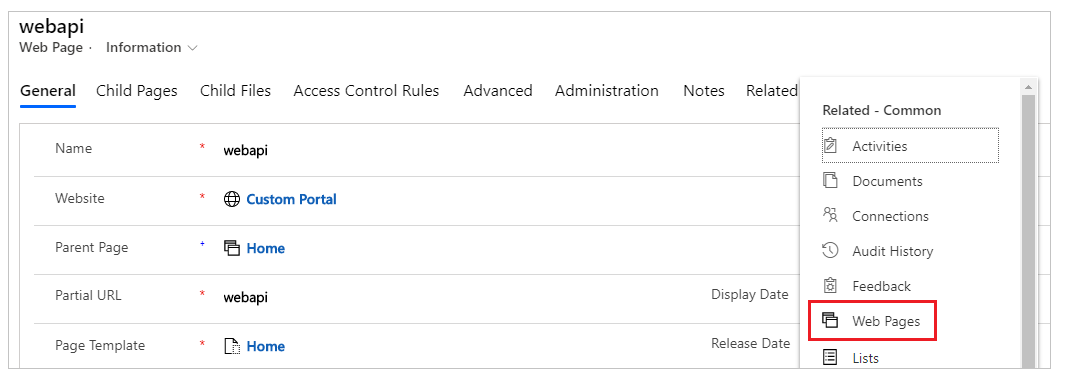This screenshot has width=1067, height=384.
Task: Click the Feedback icon in Related menu
Action: point(830,285)
